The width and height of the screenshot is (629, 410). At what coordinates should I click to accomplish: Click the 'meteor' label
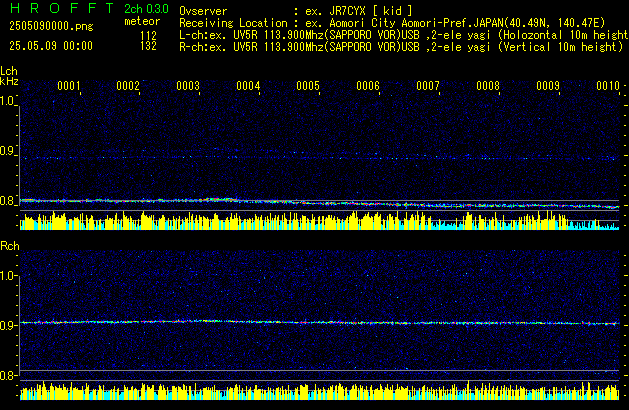point(142,21)
